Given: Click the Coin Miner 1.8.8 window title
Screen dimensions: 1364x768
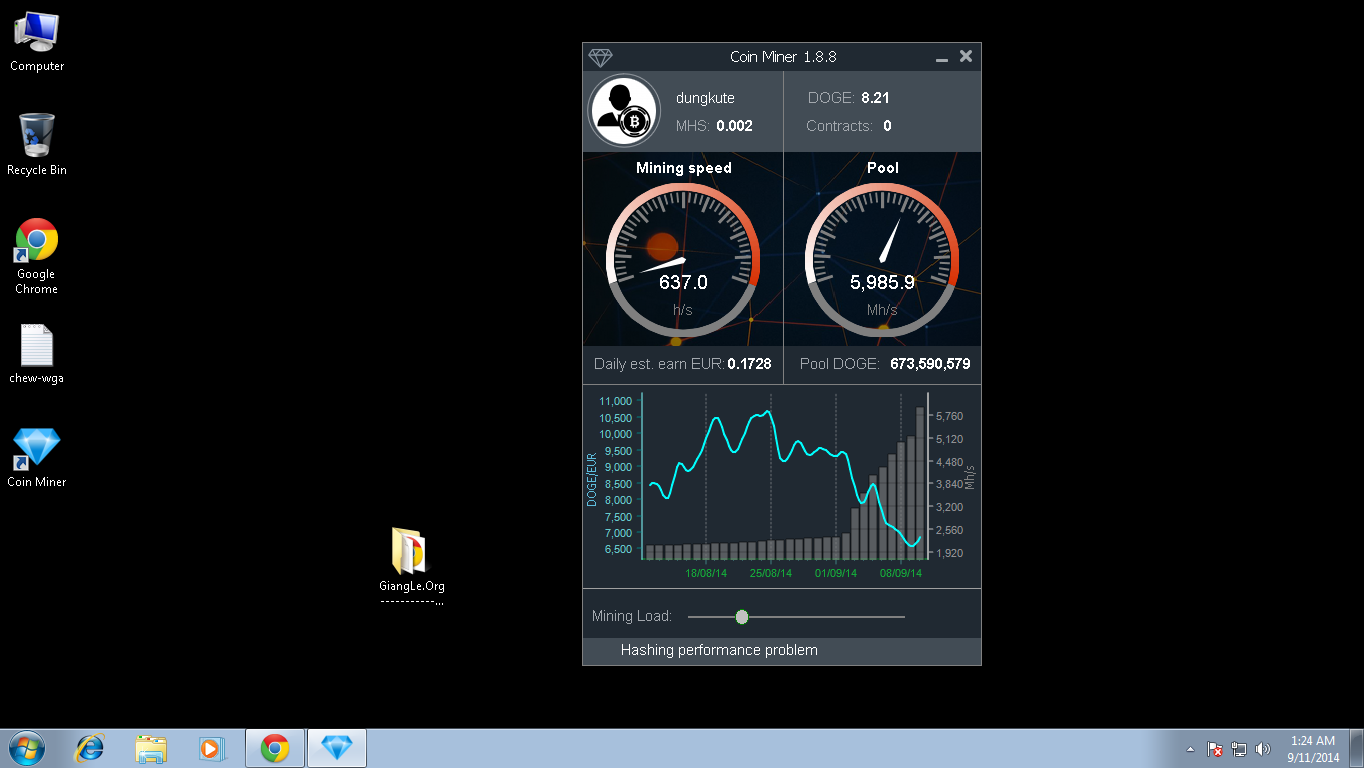Looking at the screenshot, I should point(783,57).
